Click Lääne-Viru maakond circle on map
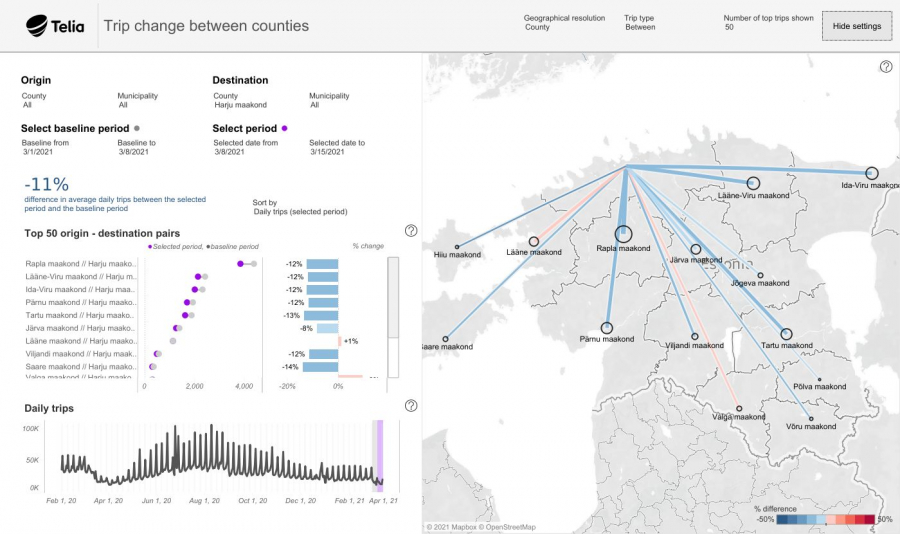The height and width of the screenshot is (534, 900). [x=753, y=183]
